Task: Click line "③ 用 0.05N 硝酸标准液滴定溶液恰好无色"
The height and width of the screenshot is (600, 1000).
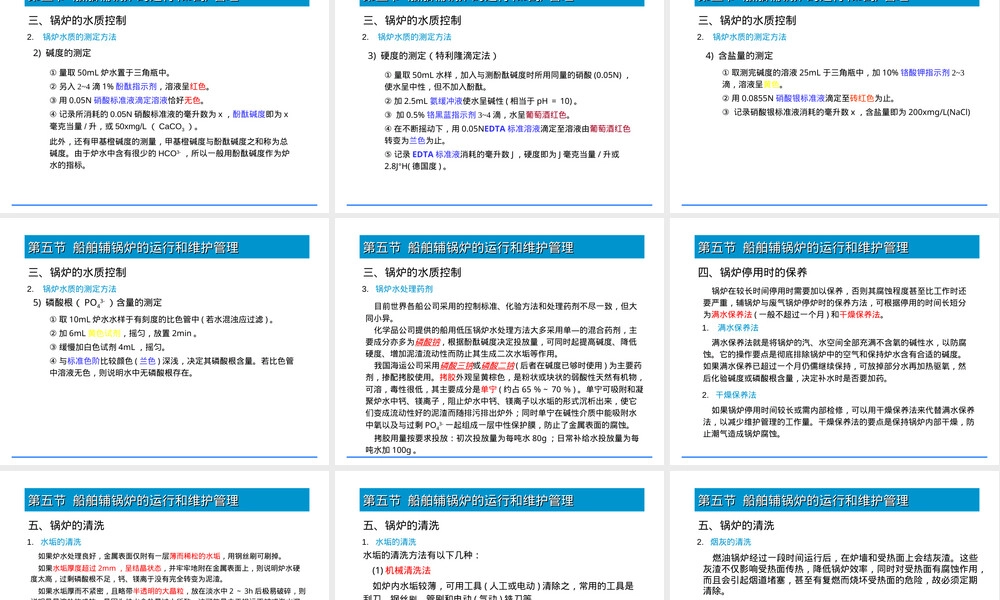Action: tap(126, 100)
